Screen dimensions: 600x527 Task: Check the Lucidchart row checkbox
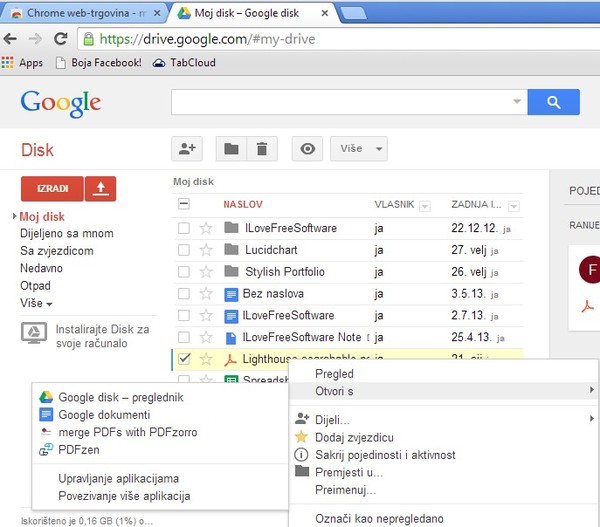point(184,250)
